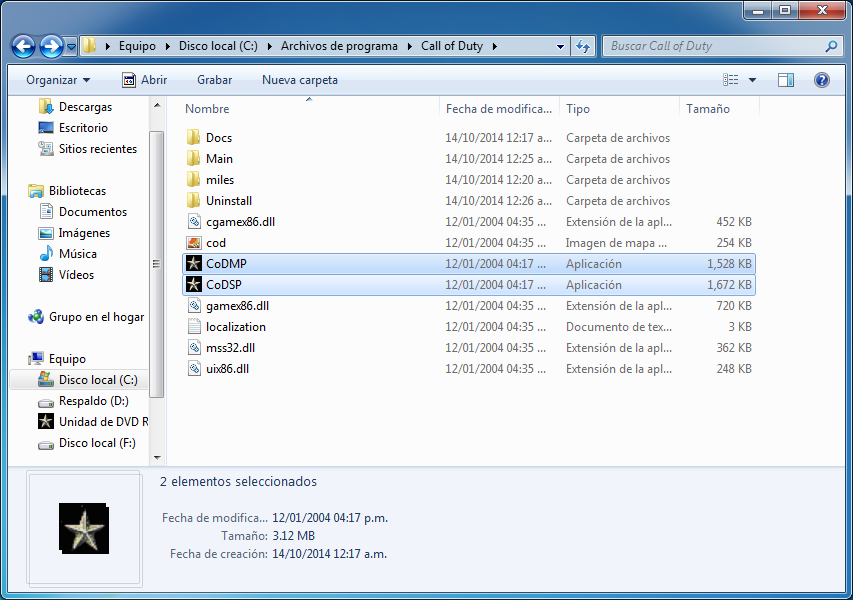
Task: Toggle the preview pane icon
Action: pyautogui.click(x=786, y=80)
